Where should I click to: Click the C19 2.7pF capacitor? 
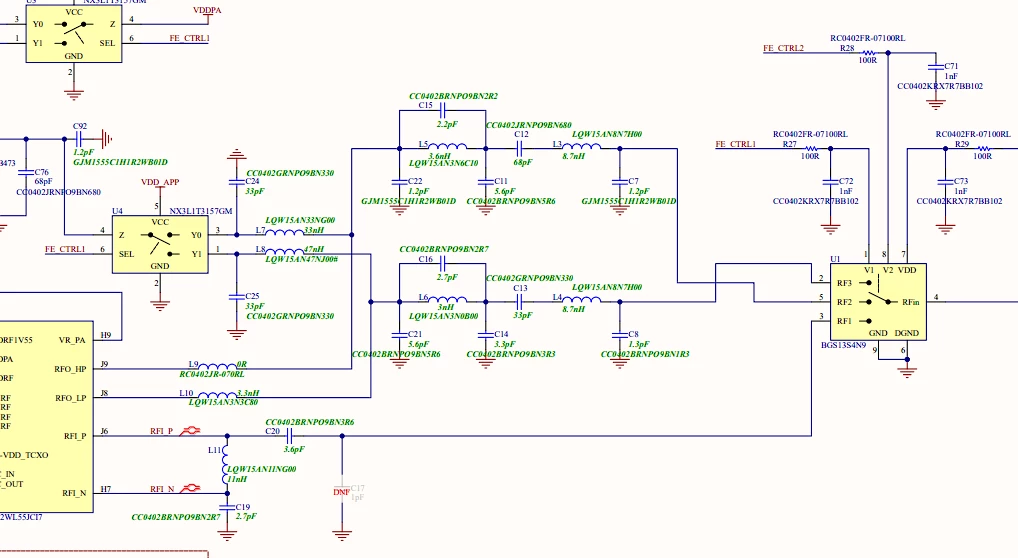click(x=227, y=507)
